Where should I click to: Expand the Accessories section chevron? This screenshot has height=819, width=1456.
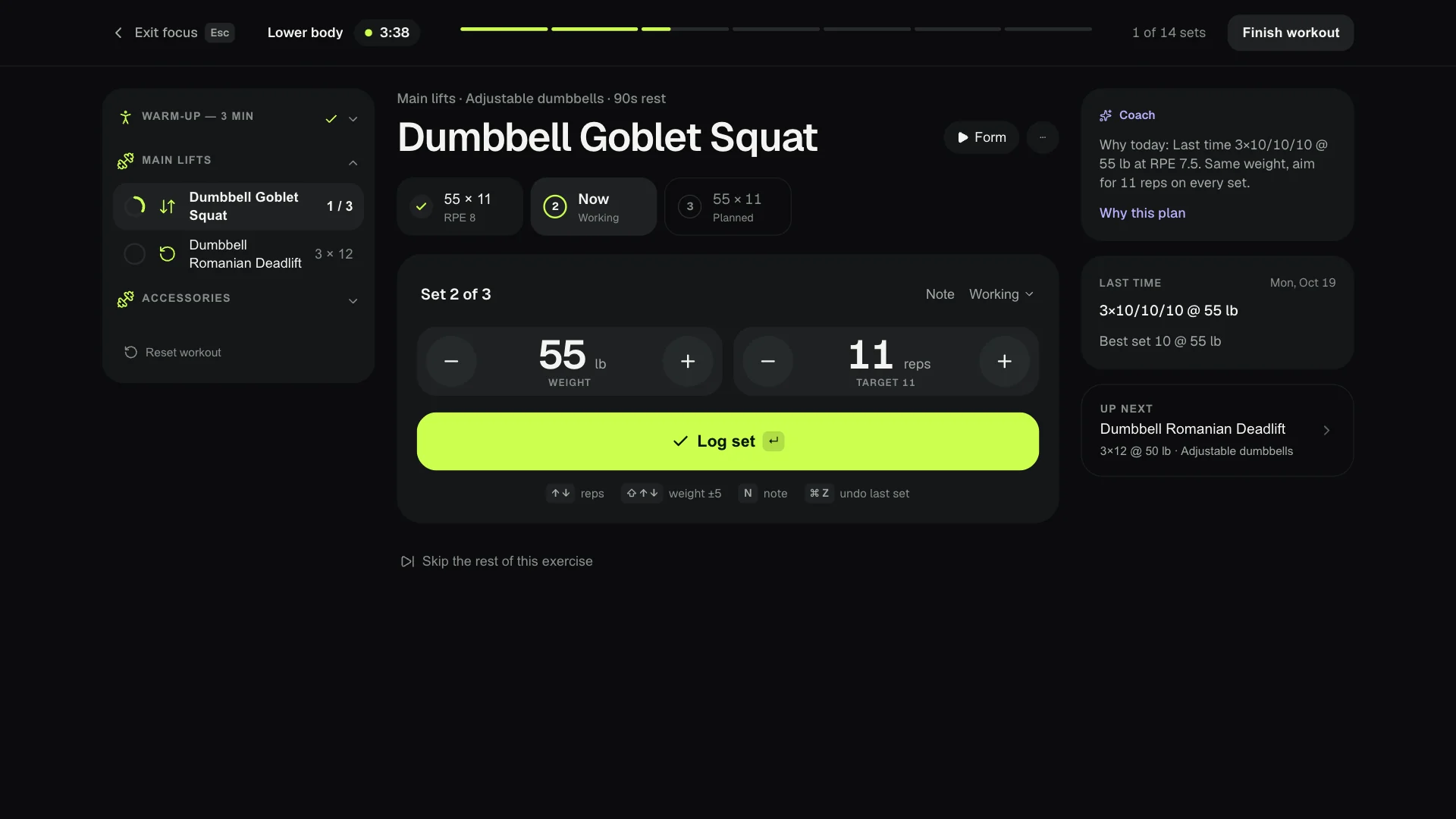(x=353, y=301)
